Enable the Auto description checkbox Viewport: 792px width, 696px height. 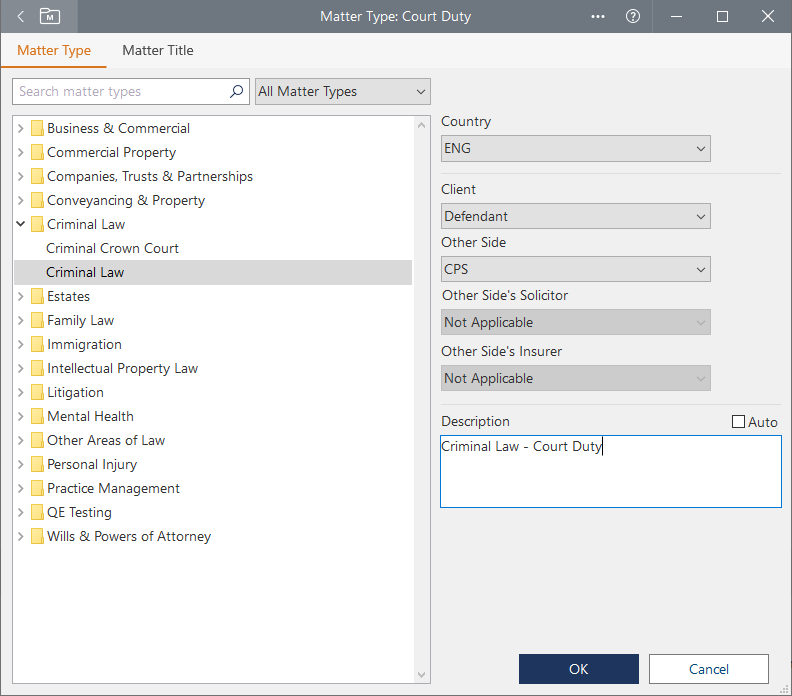(739, 422)
